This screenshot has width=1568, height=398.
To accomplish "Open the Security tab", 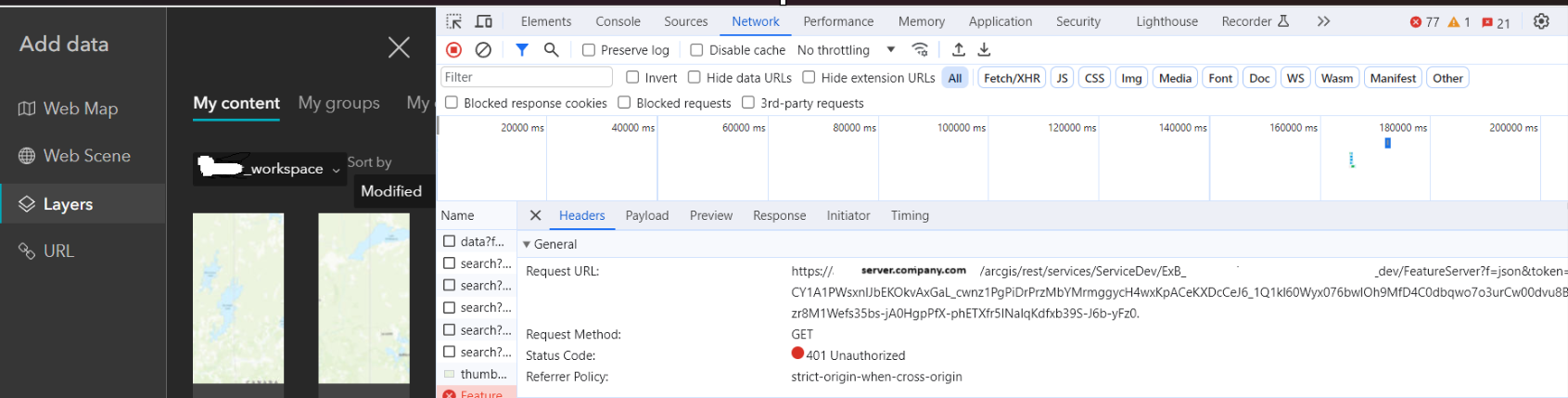I will (x=1078, y=21).
